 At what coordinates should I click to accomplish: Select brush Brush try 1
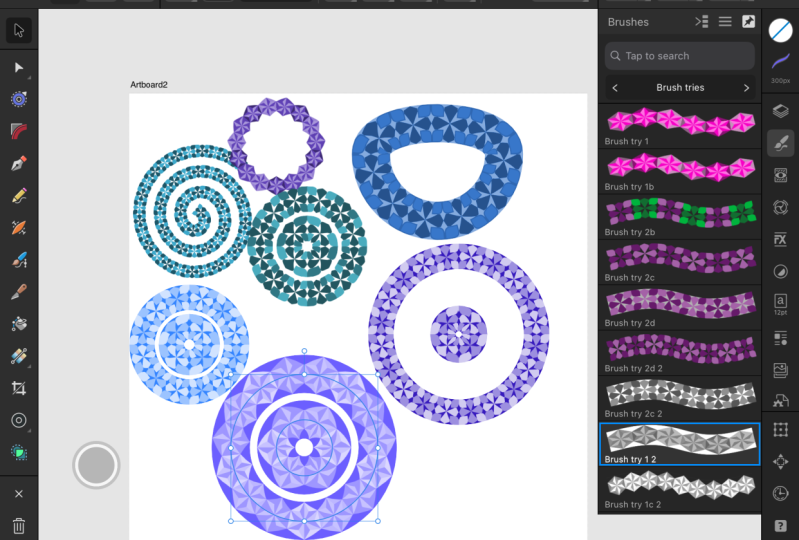680,126
